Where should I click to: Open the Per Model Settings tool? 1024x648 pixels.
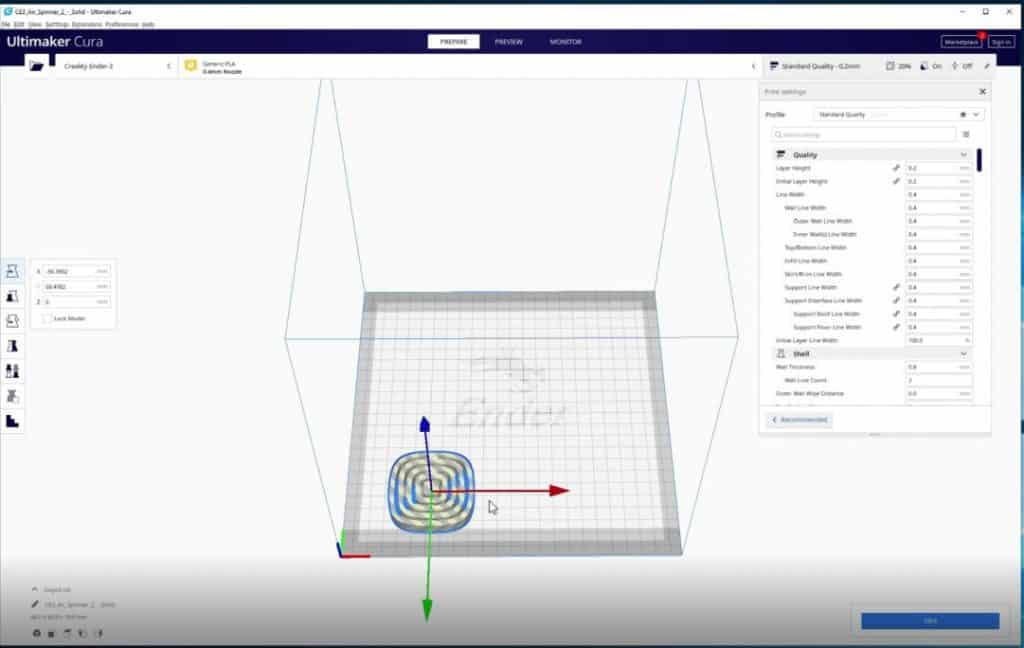(12, 371)
